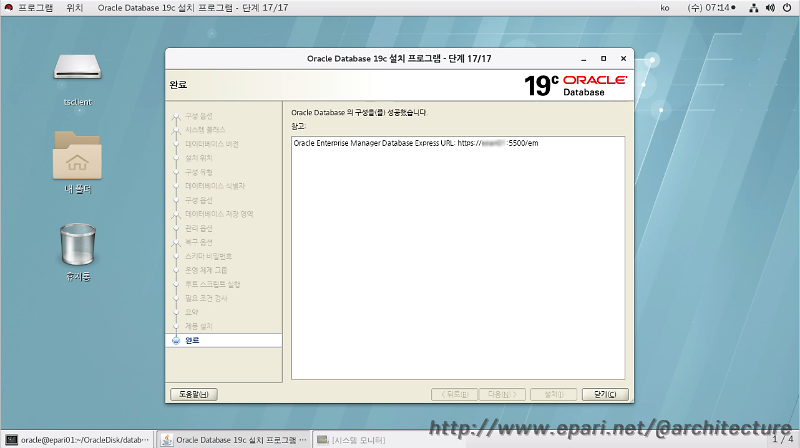Click the success message 'Oracle Database 의 구성을(를) 성공했습니다'

[359, 113]
